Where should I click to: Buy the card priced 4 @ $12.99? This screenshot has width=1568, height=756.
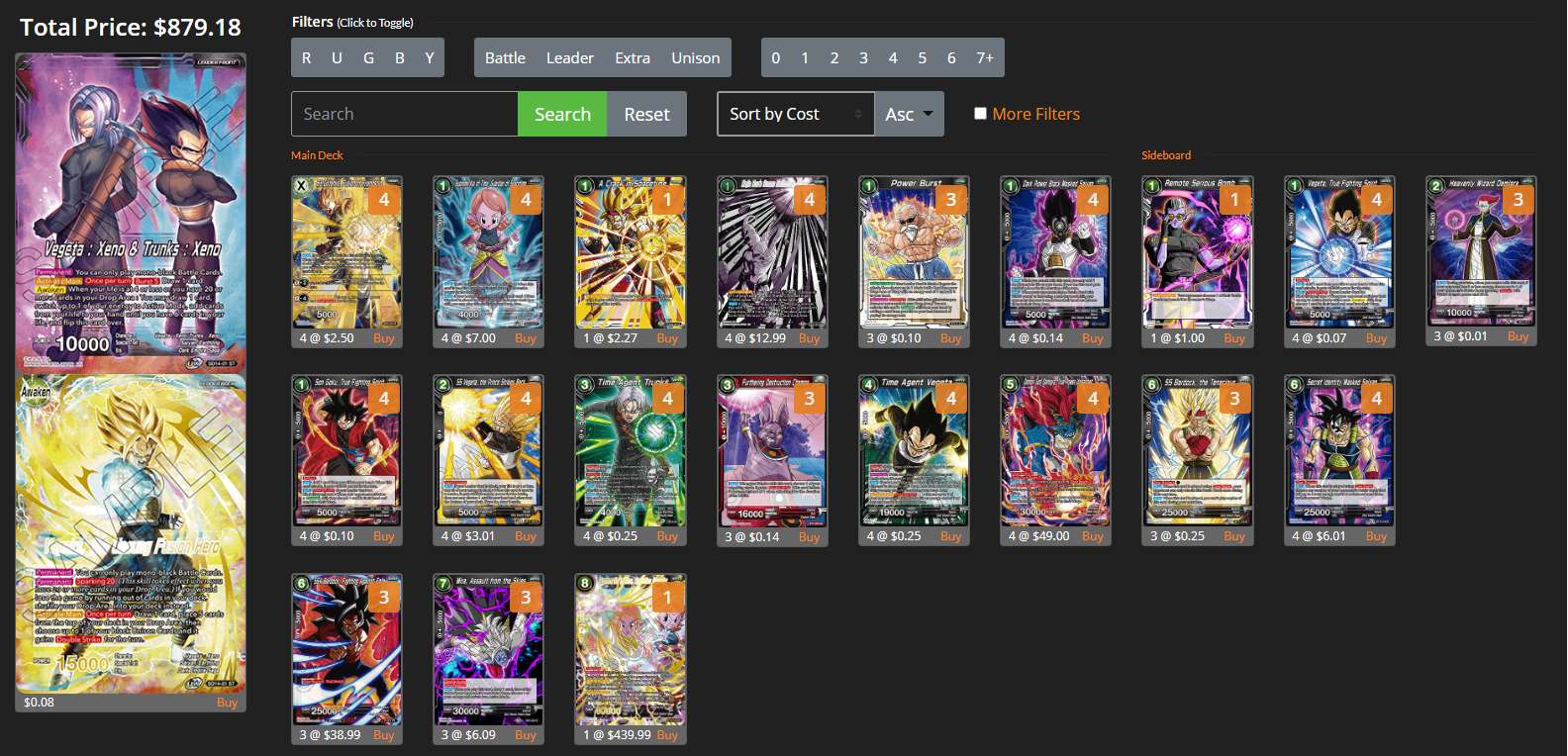tap(809, 338)
